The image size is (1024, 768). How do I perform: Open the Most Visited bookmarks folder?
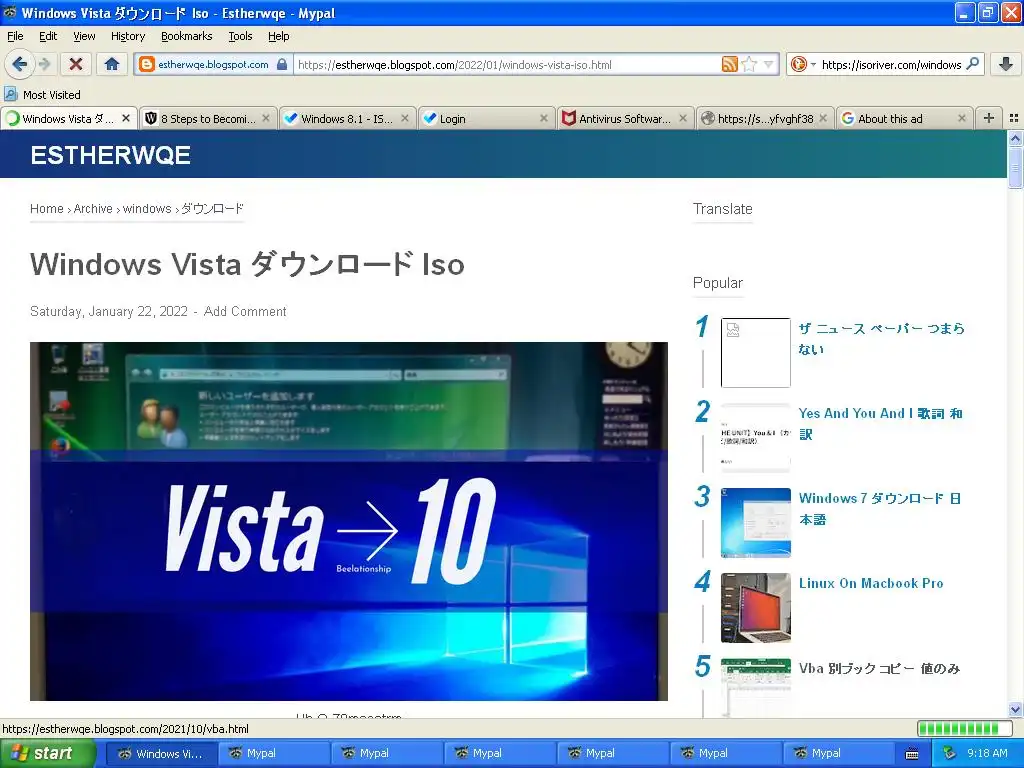pyautogui.click(x=42, y=95)
